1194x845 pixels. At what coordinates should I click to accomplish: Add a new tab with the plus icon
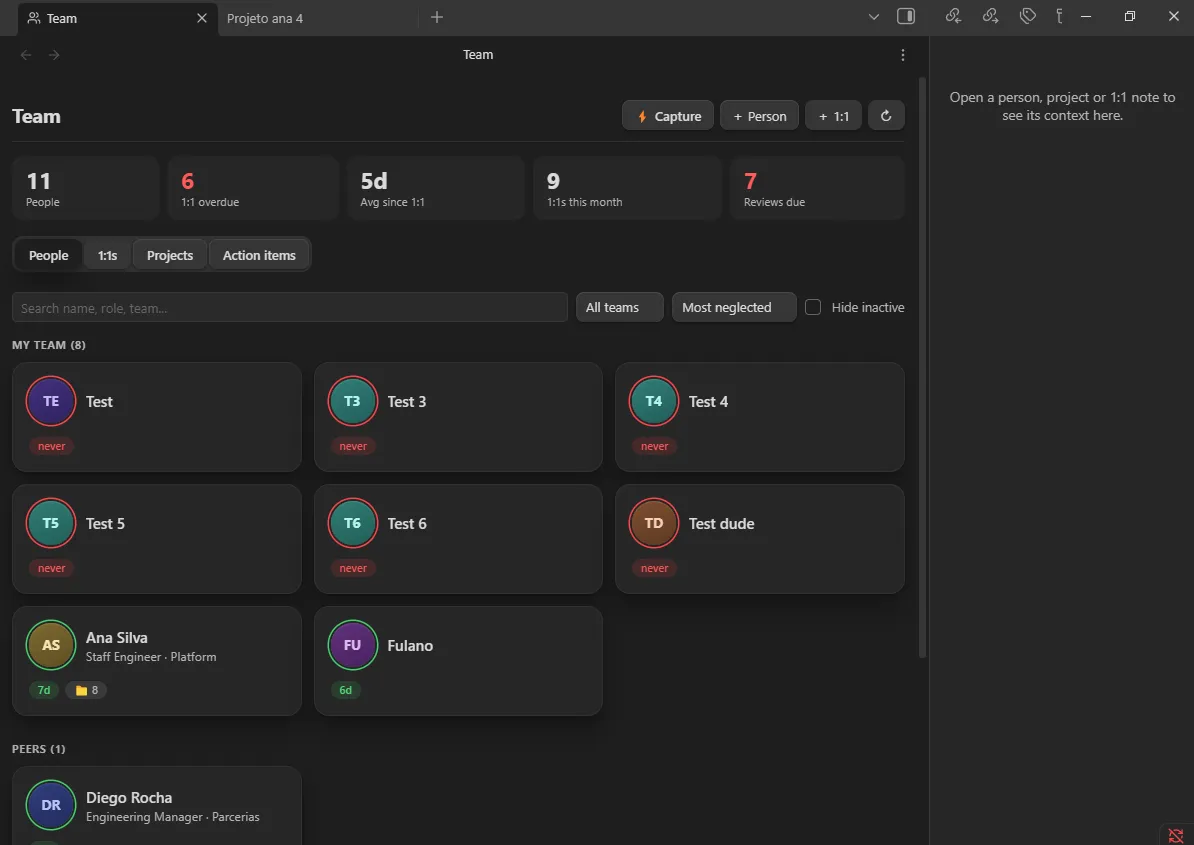click(x=436, y=17)
